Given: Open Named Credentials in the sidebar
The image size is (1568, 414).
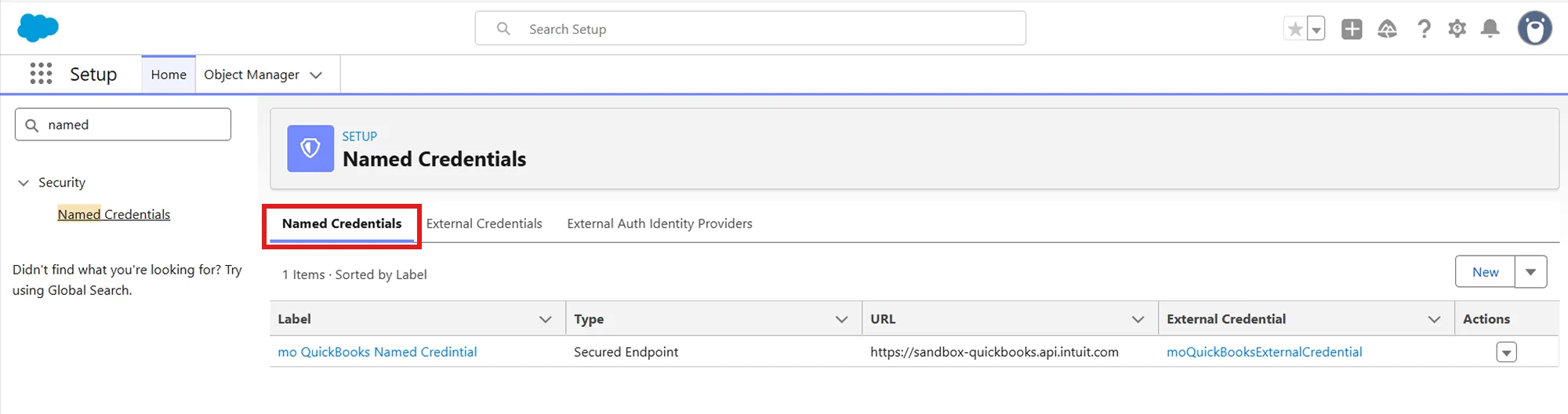Looking at the screenshot, I should point(114,214).
